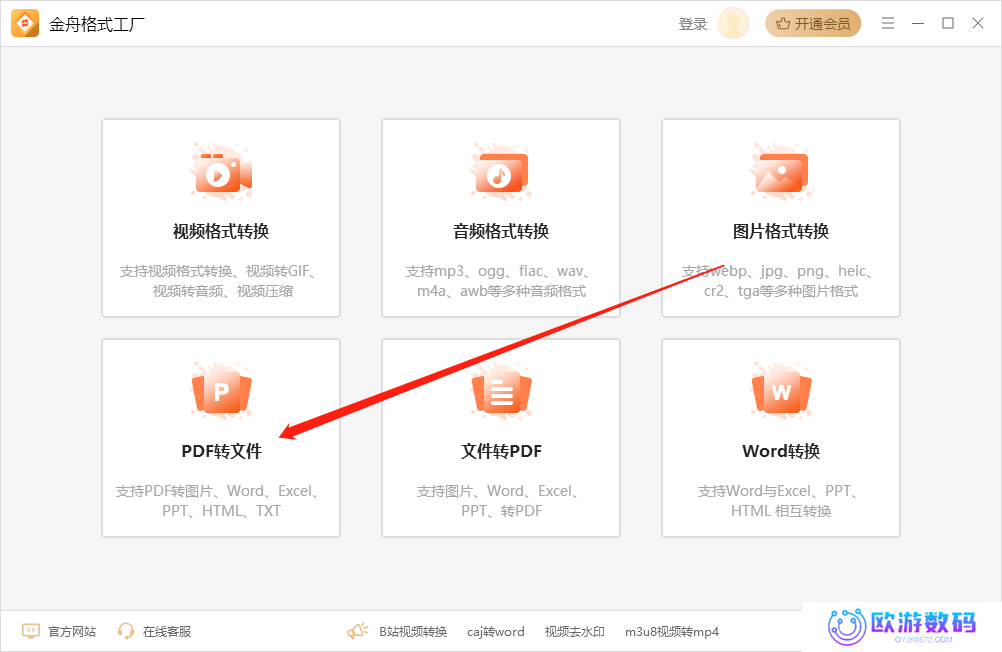Screen dimensions: 1002x652
Task: Open the B站视频转换 link
Action: (413, 632)
